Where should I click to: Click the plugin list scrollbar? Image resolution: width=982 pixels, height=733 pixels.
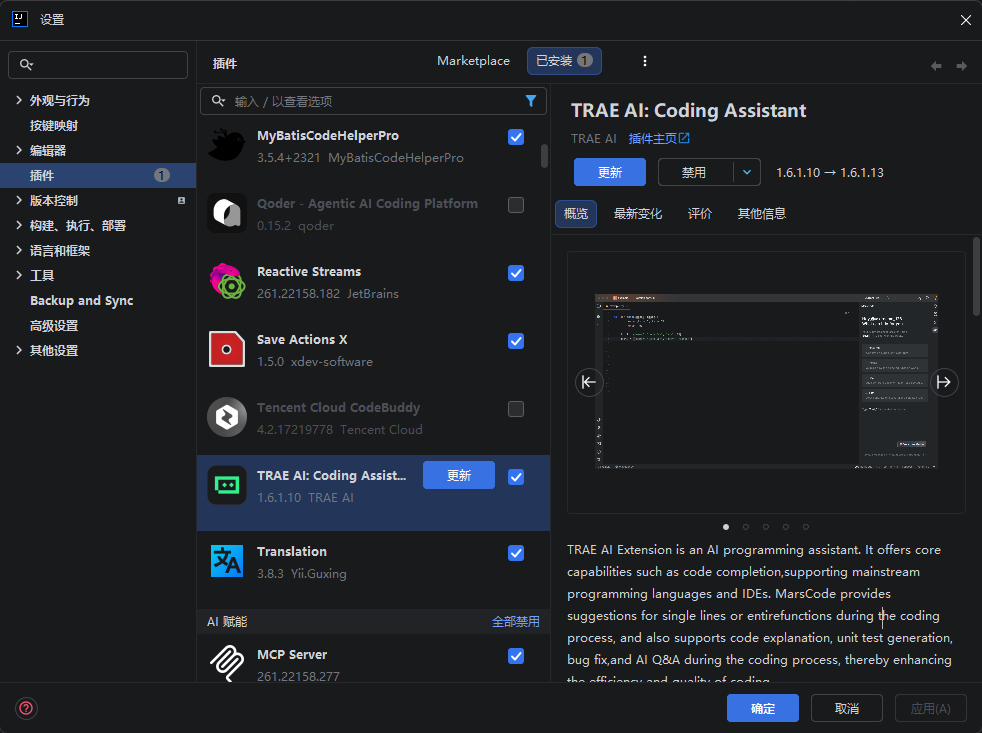(544, 156)
